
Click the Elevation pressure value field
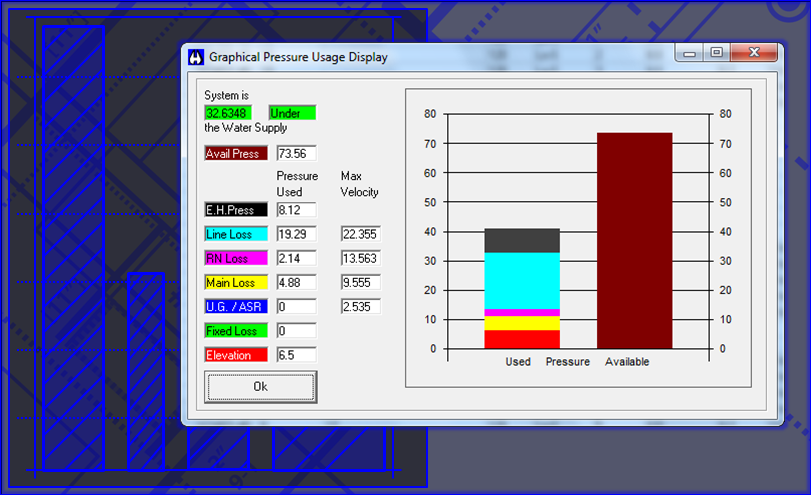(x=296, y=355)
